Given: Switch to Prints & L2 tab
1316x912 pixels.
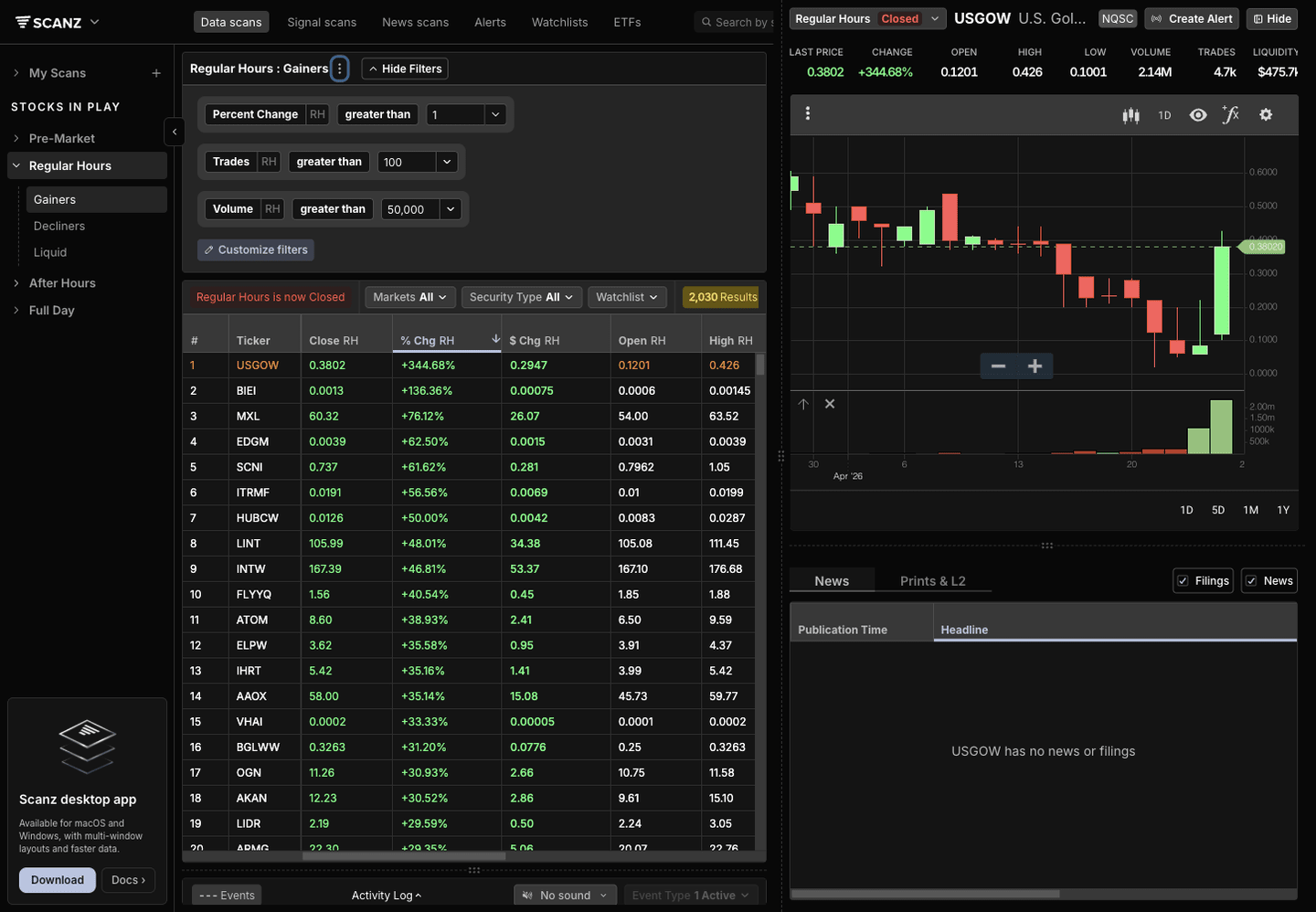Looking at the screenshot, I should (x=932, y=581).
